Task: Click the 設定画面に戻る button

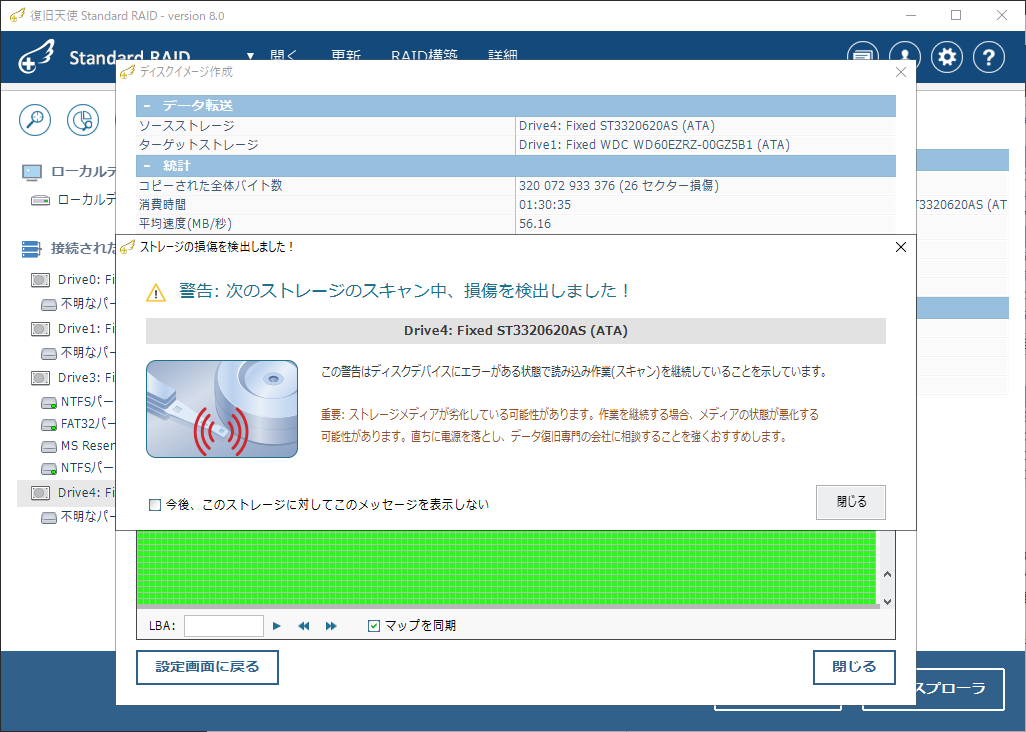Action: pos(207,667)
